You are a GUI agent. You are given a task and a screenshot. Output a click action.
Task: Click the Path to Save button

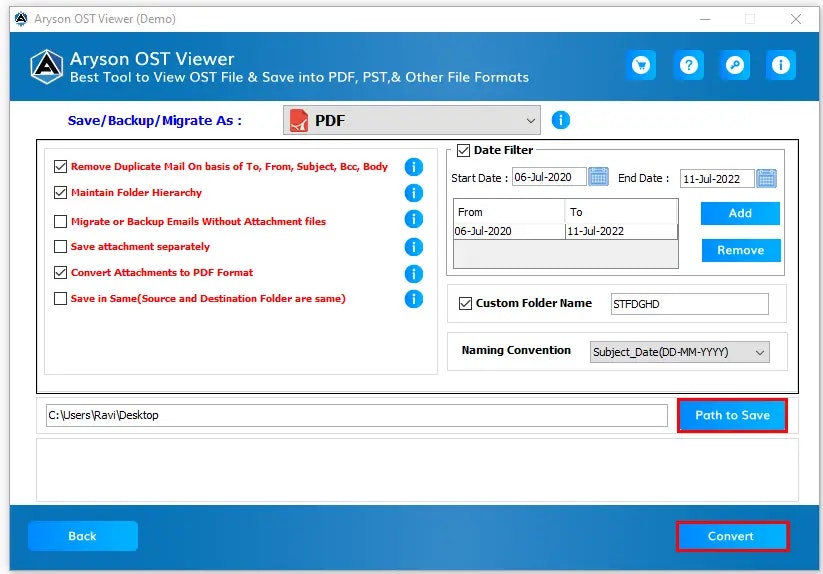click(732, 416)
